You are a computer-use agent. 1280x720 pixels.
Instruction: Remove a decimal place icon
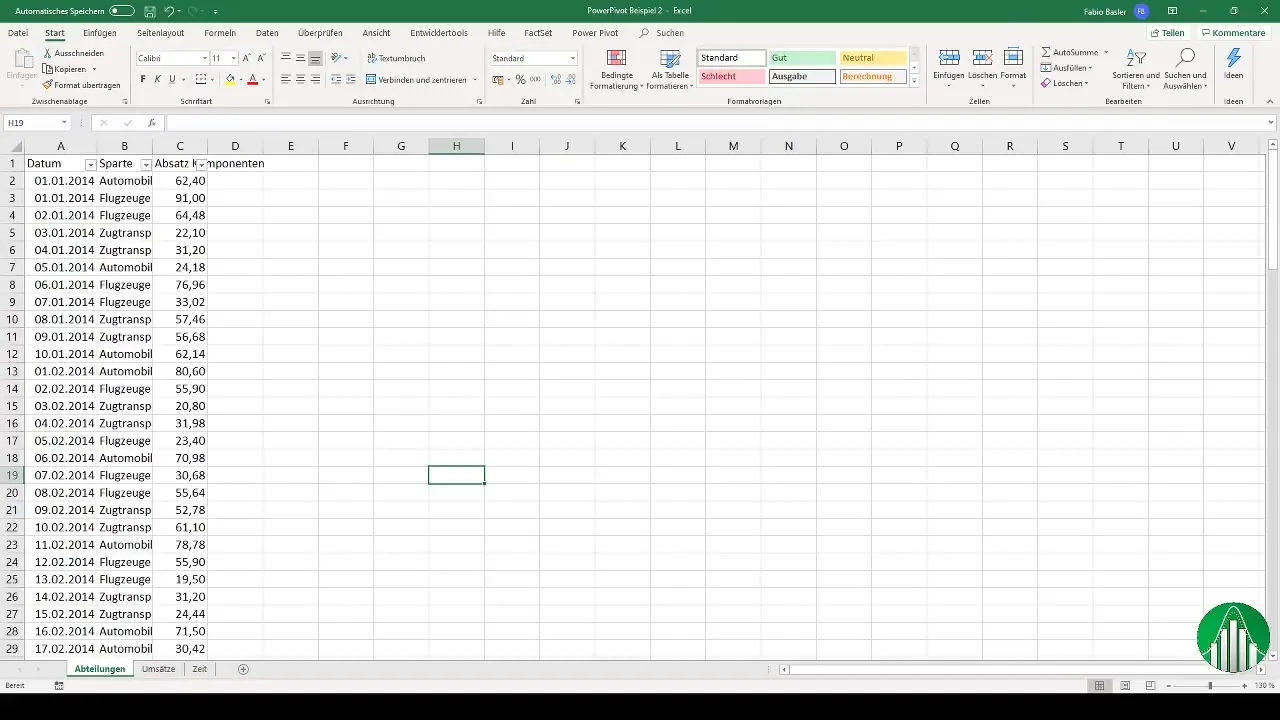569,79
